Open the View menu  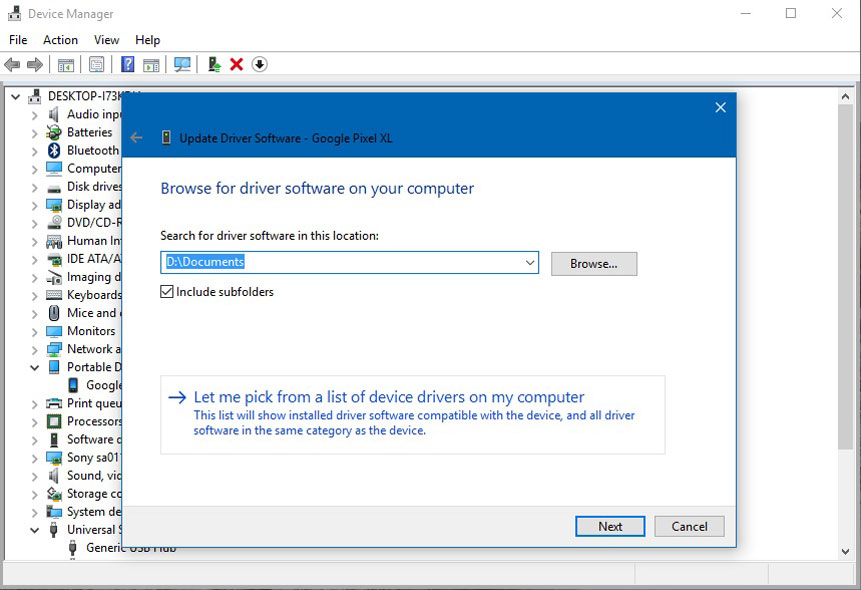point(107,40)
